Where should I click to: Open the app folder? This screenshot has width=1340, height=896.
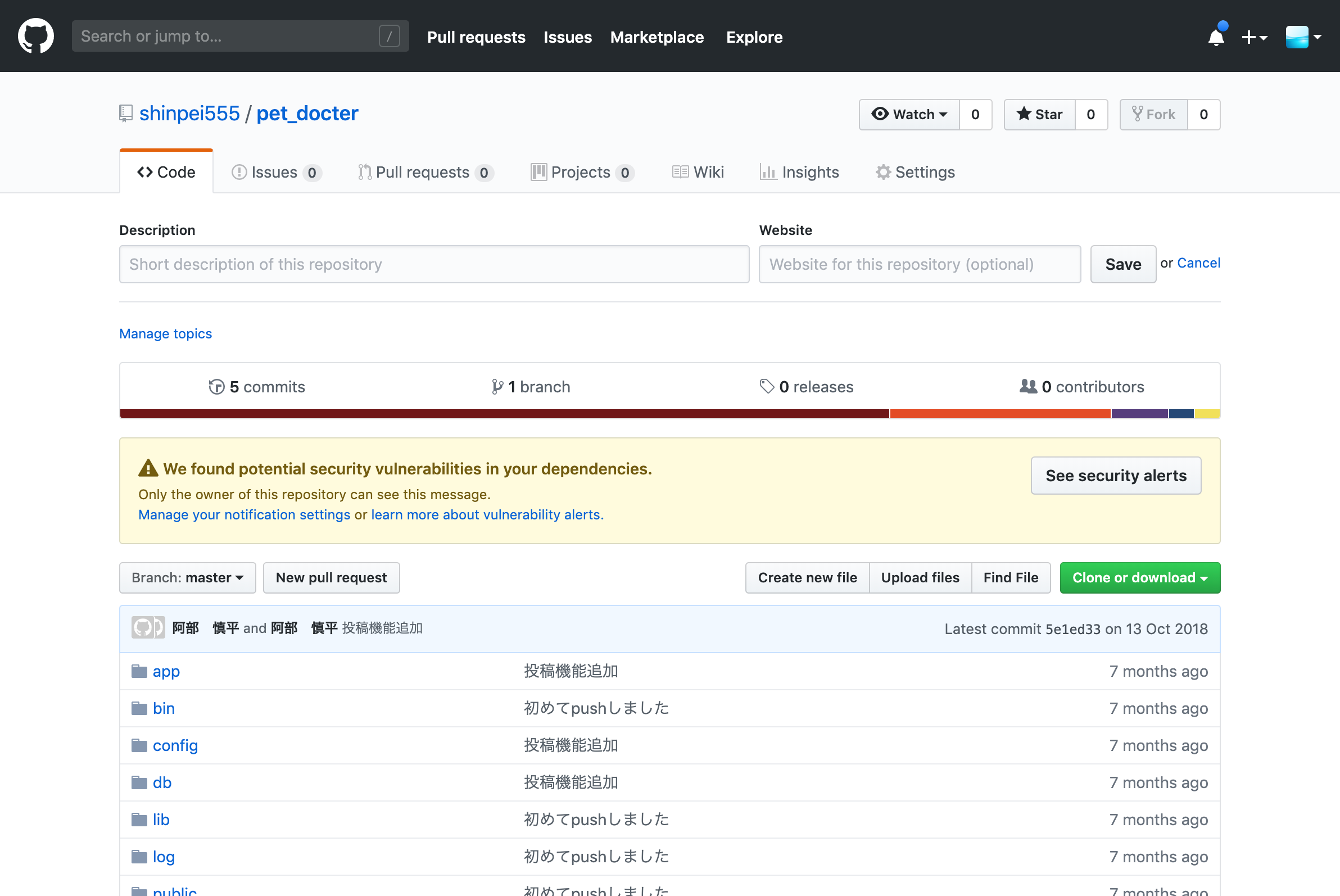[x=166, y=671]
